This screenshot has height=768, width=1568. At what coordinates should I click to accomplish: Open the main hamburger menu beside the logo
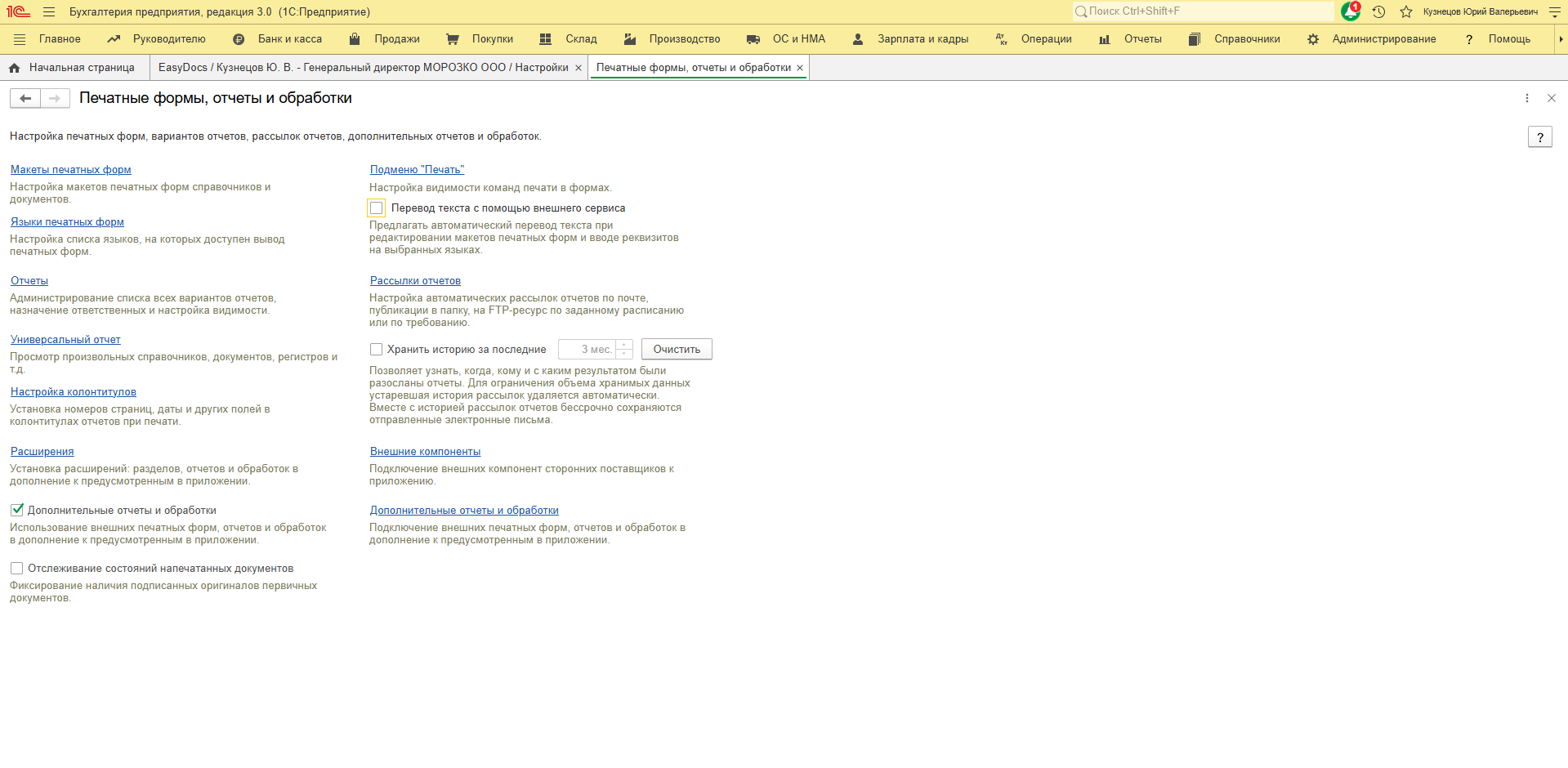[x=49, y=11]
